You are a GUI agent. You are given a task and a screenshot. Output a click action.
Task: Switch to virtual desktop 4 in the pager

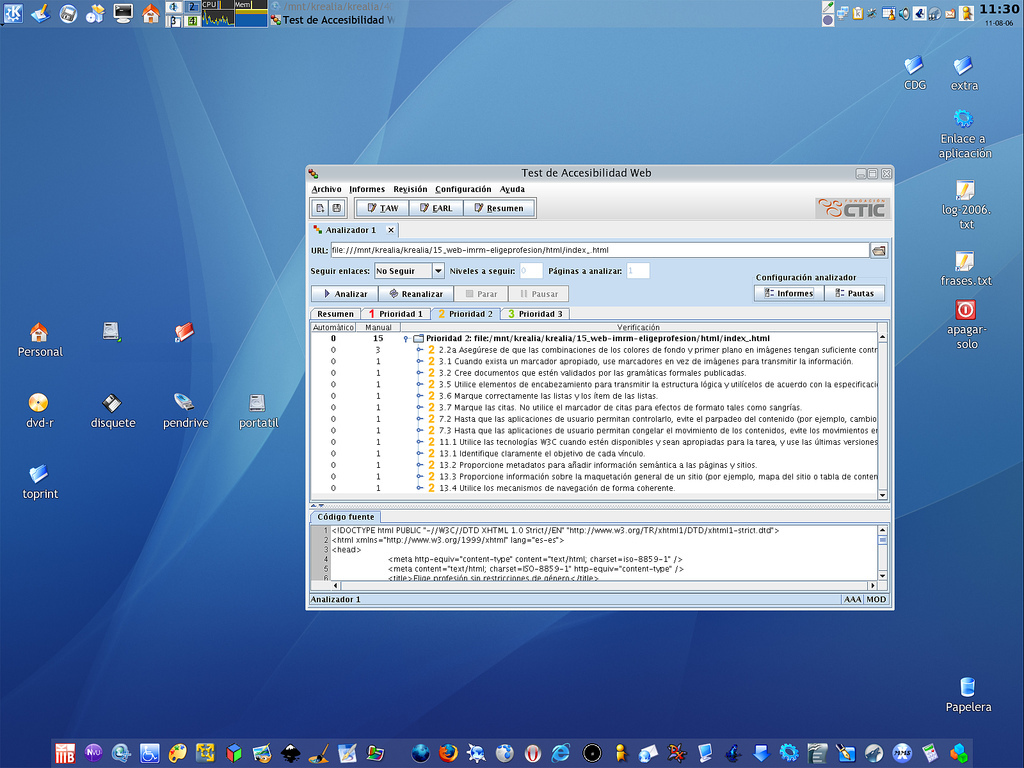pyautogui.click(x=193, y=20)
